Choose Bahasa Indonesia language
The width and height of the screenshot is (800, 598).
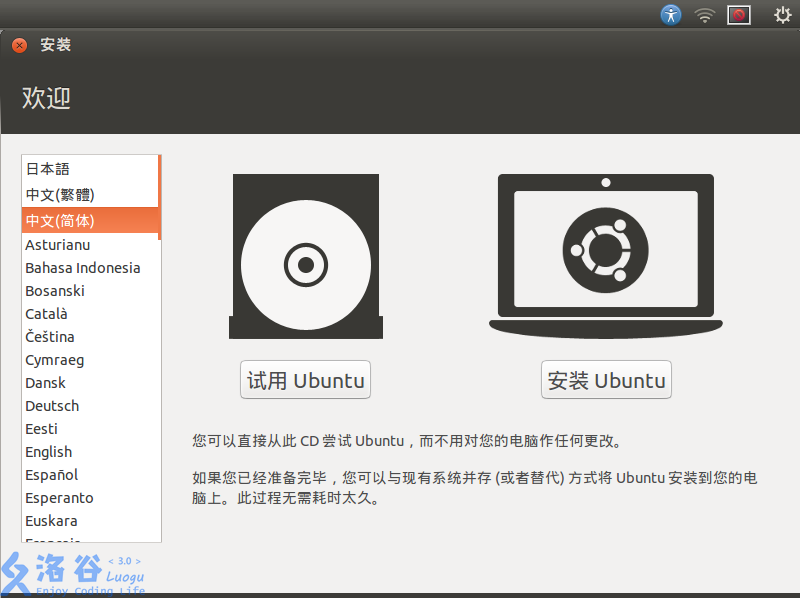click(x=90, y=268)
